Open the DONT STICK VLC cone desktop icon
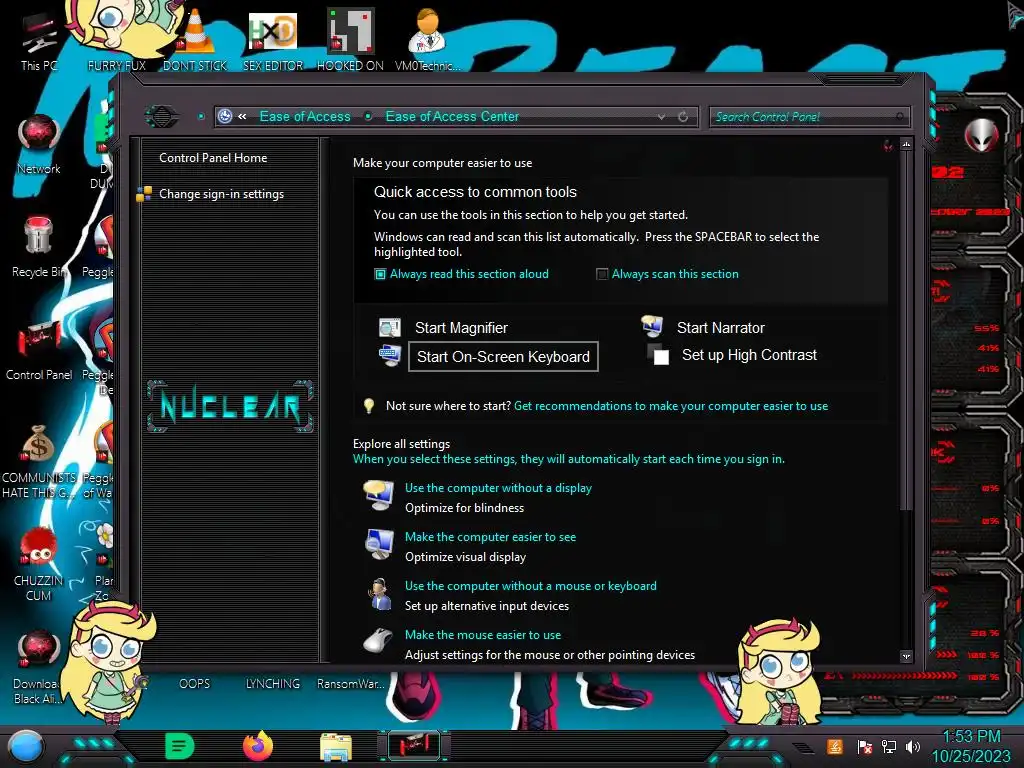Screen dimensions: 1024x768 click(195, 40)
